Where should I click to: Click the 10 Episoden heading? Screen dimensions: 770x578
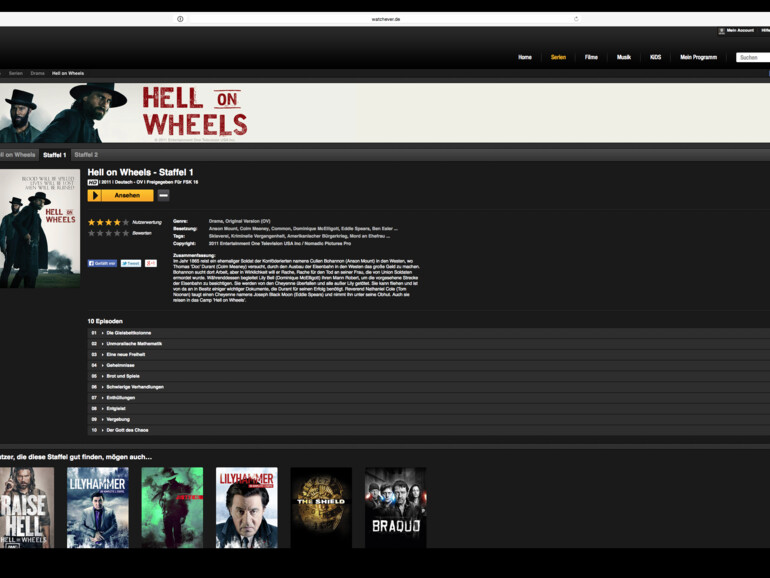tap(105, 321)
